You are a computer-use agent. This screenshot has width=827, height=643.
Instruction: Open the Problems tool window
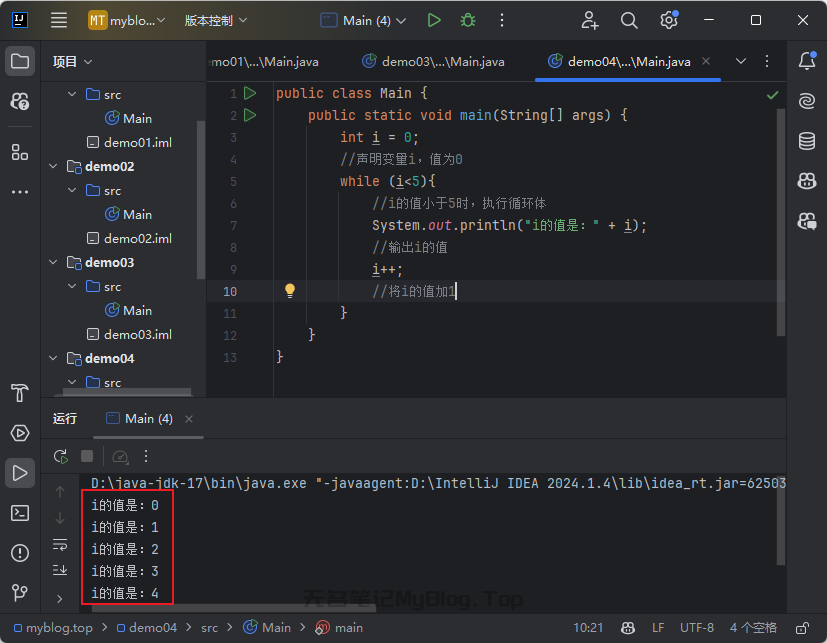point(20,553)
